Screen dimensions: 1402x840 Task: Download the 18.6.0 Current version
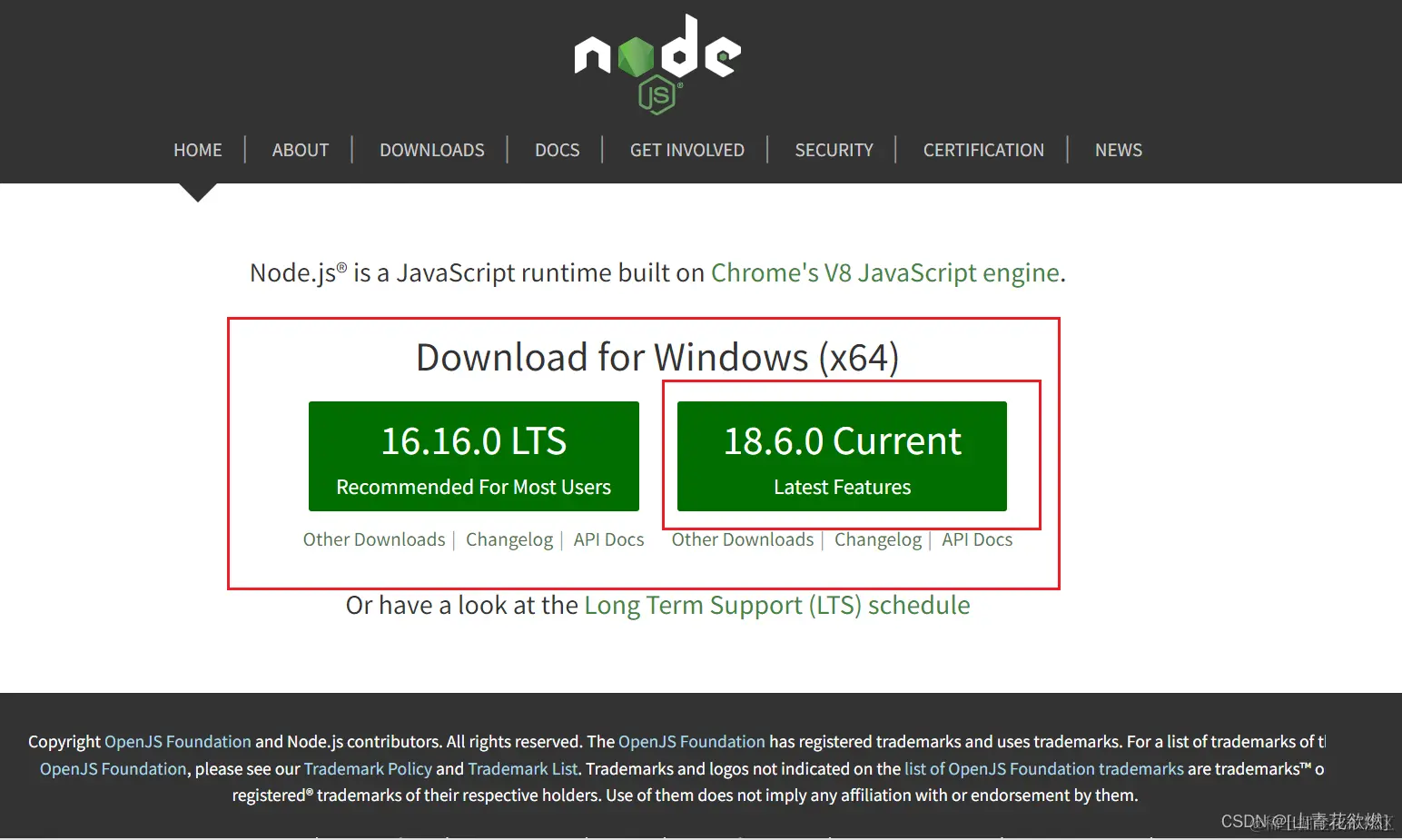coord(842,456)
